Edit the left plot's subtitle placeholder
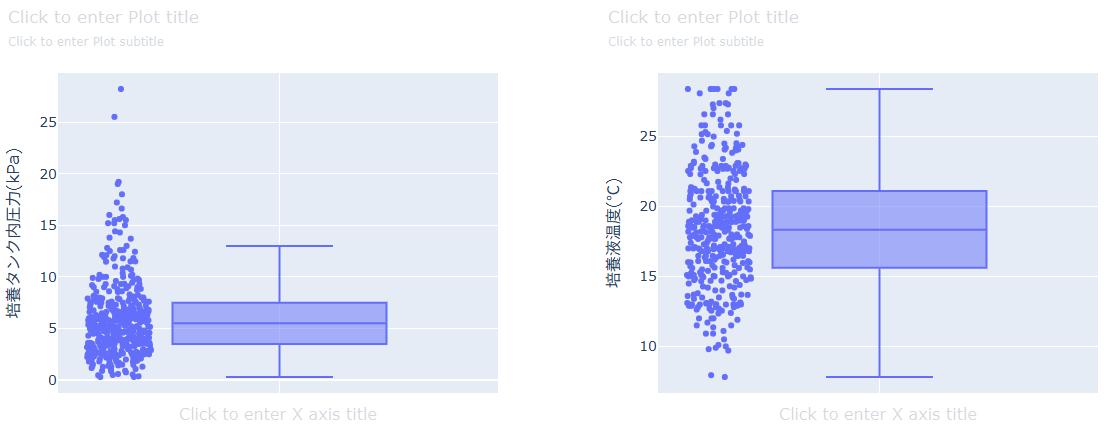 point(86,42)
